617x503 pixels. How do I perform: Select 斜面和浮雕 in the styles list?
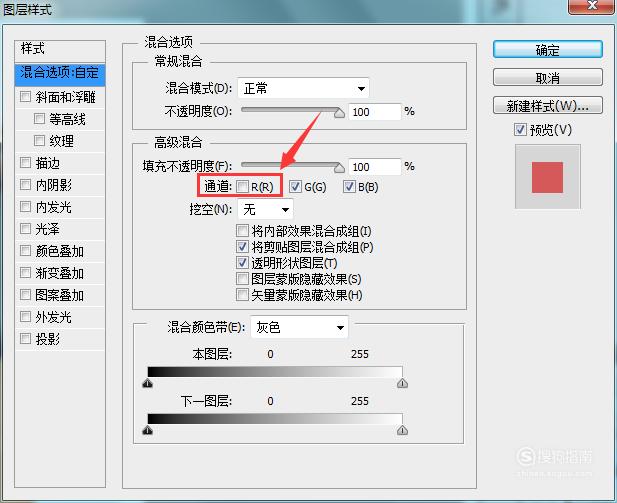[60, 97]
